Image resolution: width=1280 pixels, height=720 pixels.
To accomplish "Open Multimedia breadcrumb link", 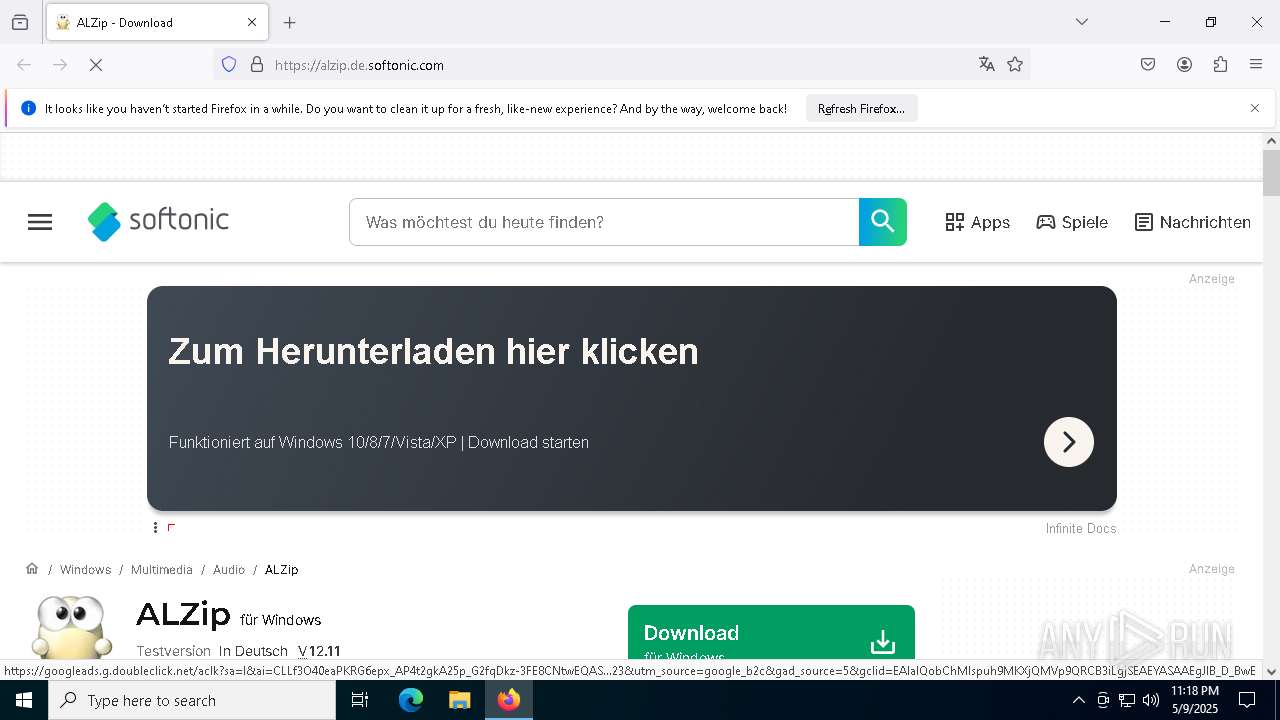I will [x=161, y=570].
